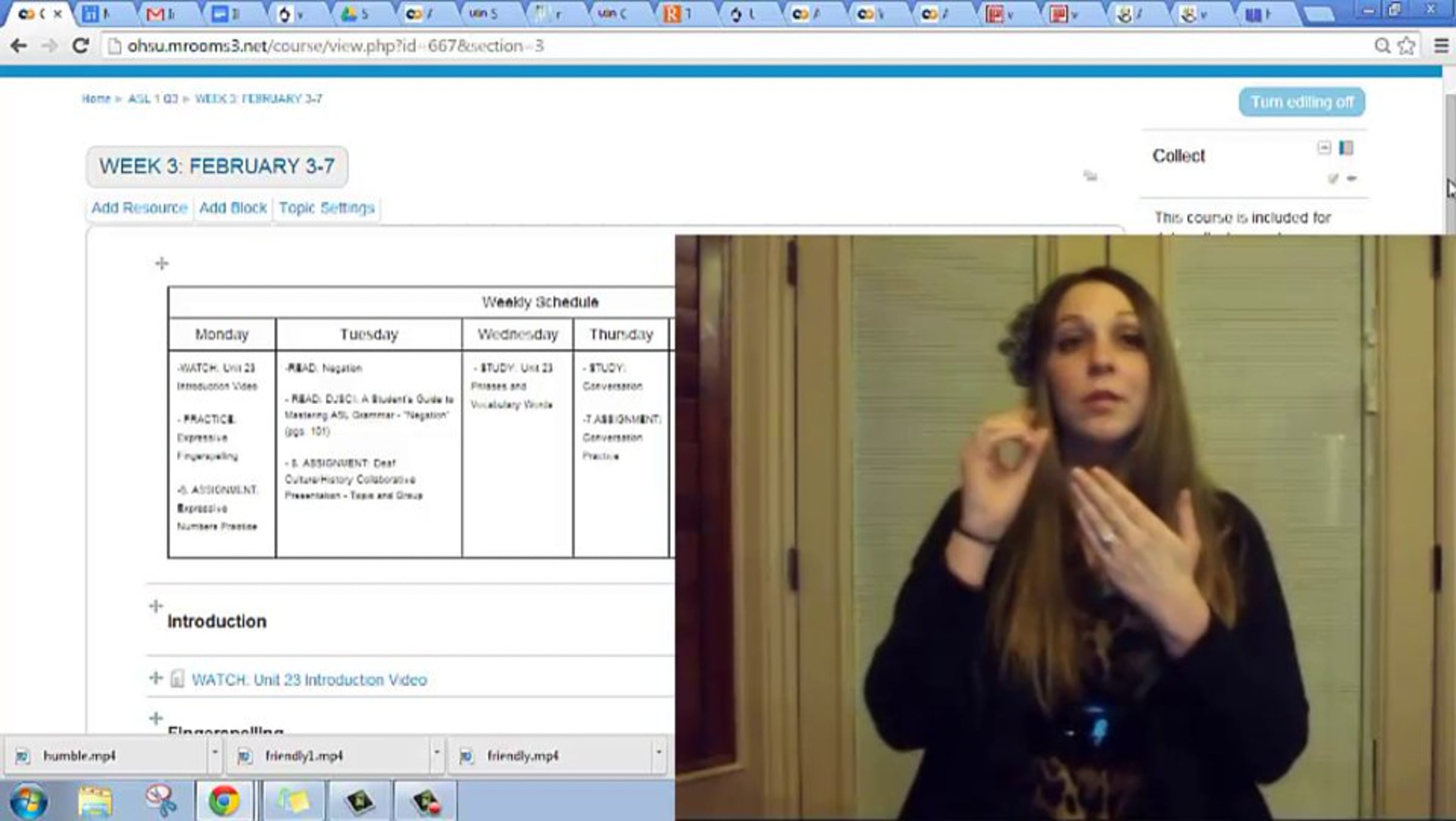
Task: Open the Chrome hamburger menu icon
Action: pyautogui.click(x=1441, y=46)
